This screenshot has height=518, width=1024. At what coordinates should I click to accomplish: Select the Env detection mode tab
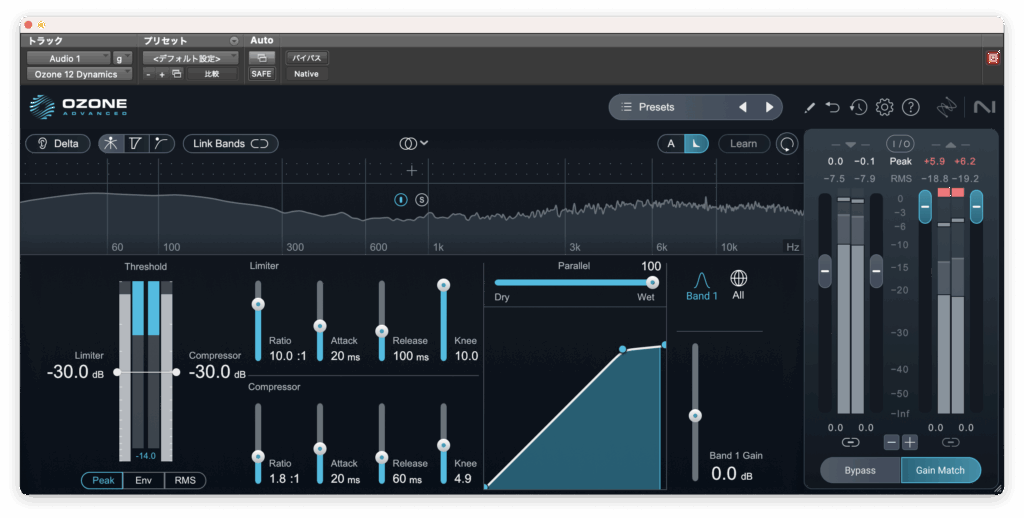click(x=144, y=481)
